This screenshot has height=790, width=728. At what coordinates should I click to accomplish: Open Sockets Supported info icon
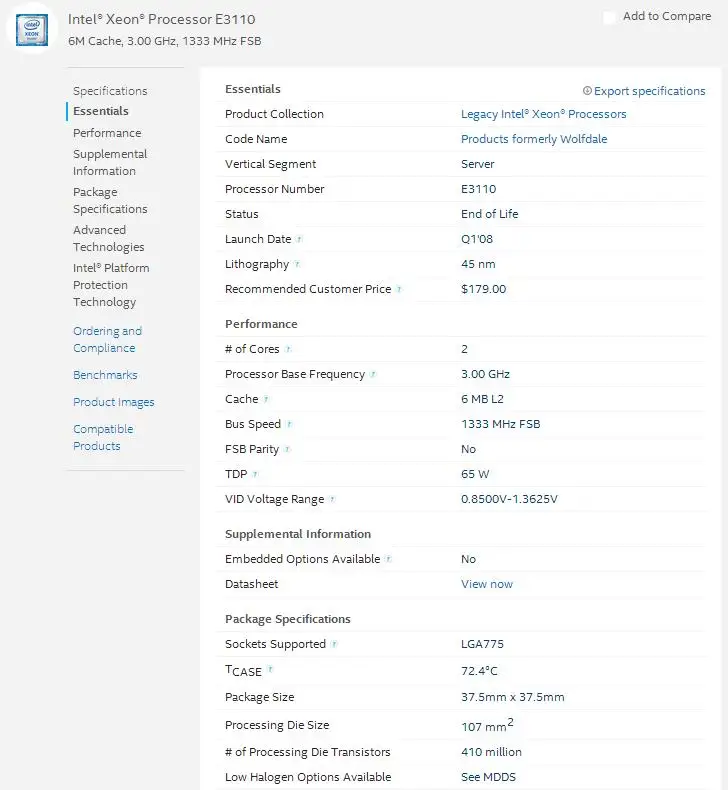334,644
